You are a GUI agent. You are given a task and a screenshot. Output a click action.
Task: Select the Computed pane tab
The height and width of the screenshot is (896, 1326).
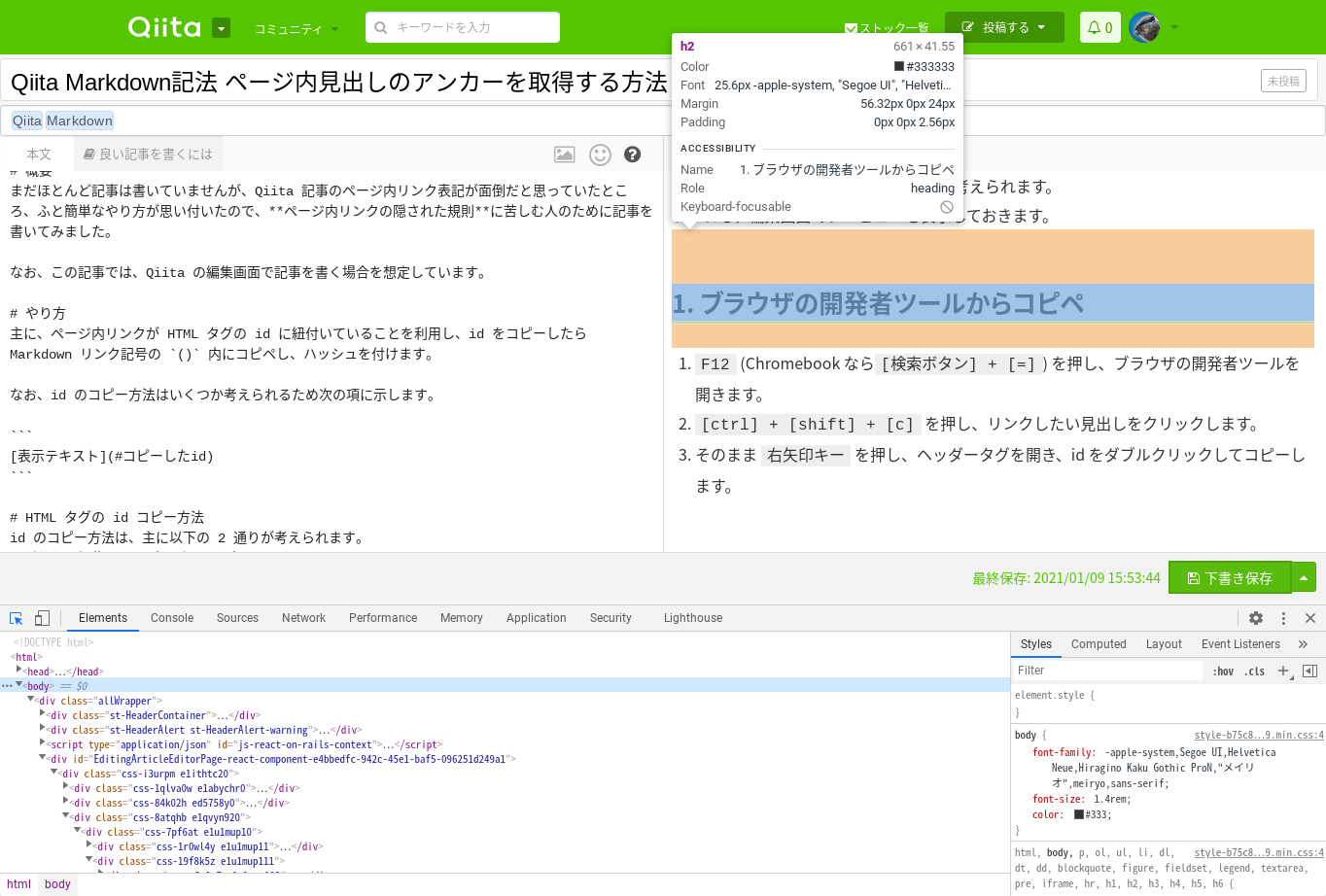point(1099,644)
